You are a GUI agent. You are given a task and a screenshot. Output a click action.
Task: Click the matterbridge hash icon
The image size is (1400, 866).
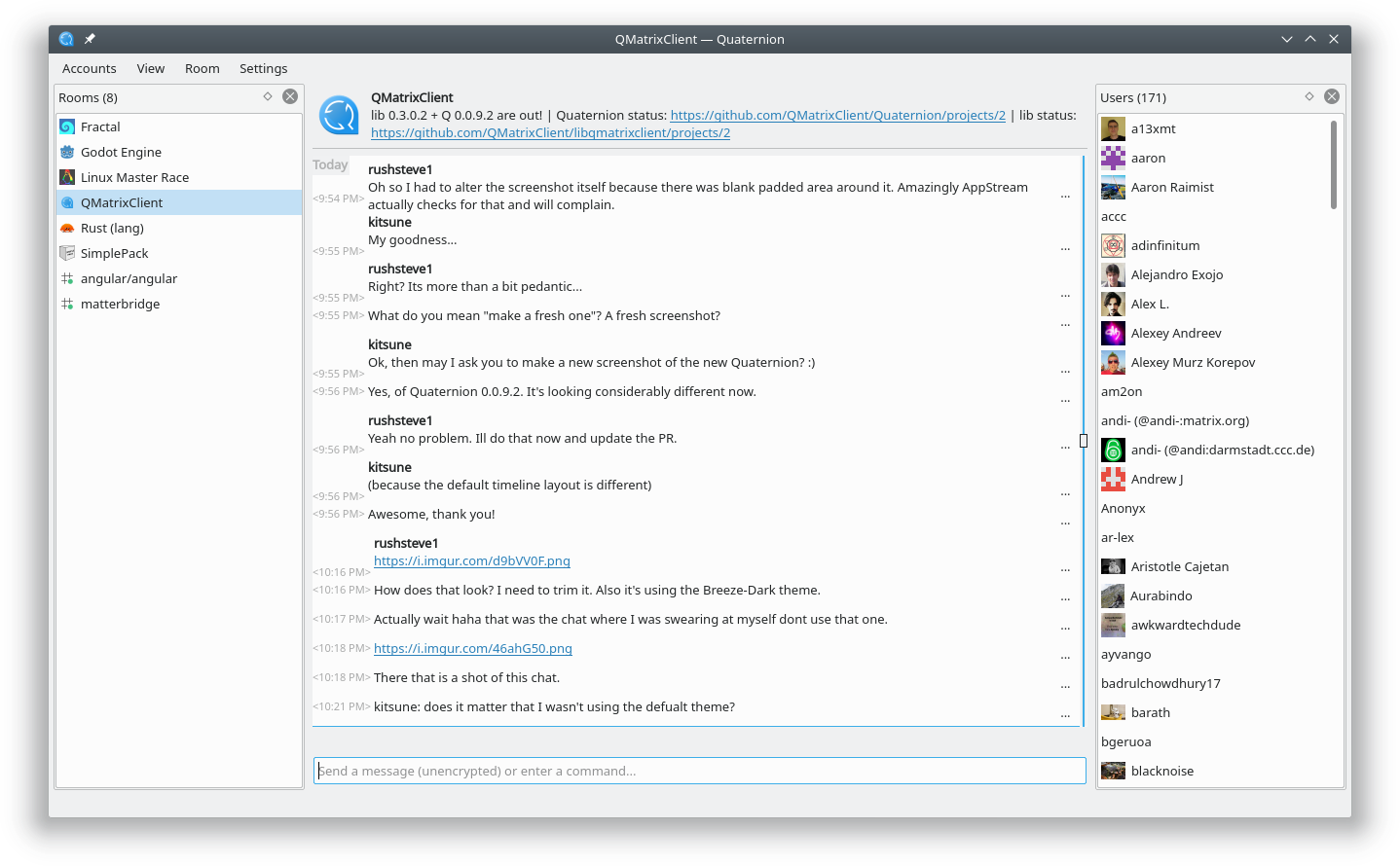67,304
